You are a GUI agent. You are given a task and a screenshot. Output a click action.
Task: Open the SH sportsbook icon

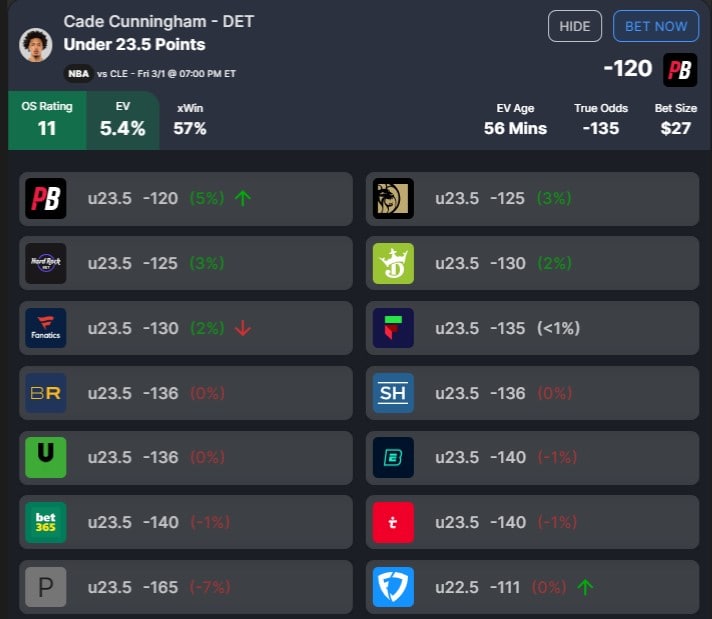pyautogui.click(x=393, y=393)
